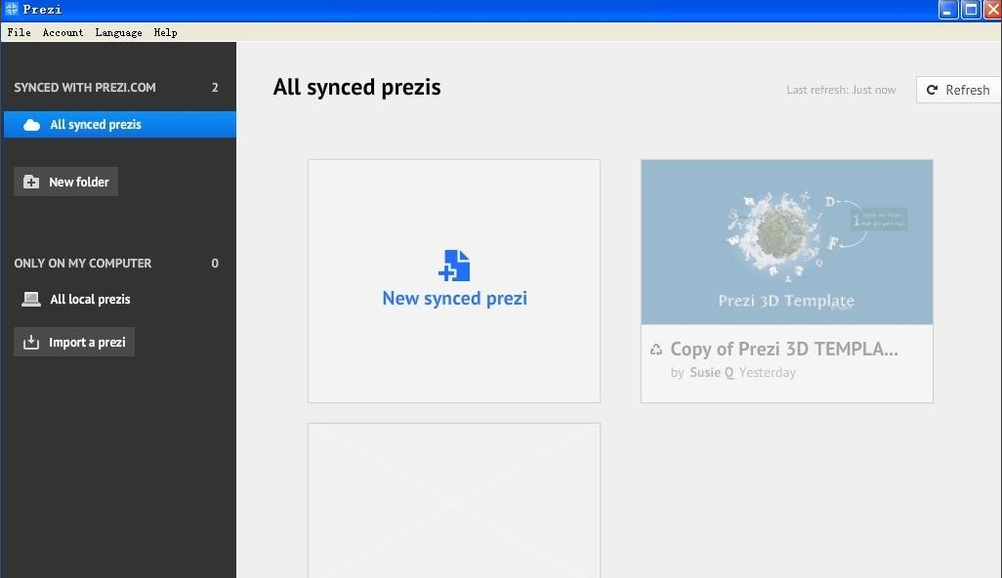
Task: Click the Copy of Prezi 3D TEMPLA... title
Action: point(784,349)
